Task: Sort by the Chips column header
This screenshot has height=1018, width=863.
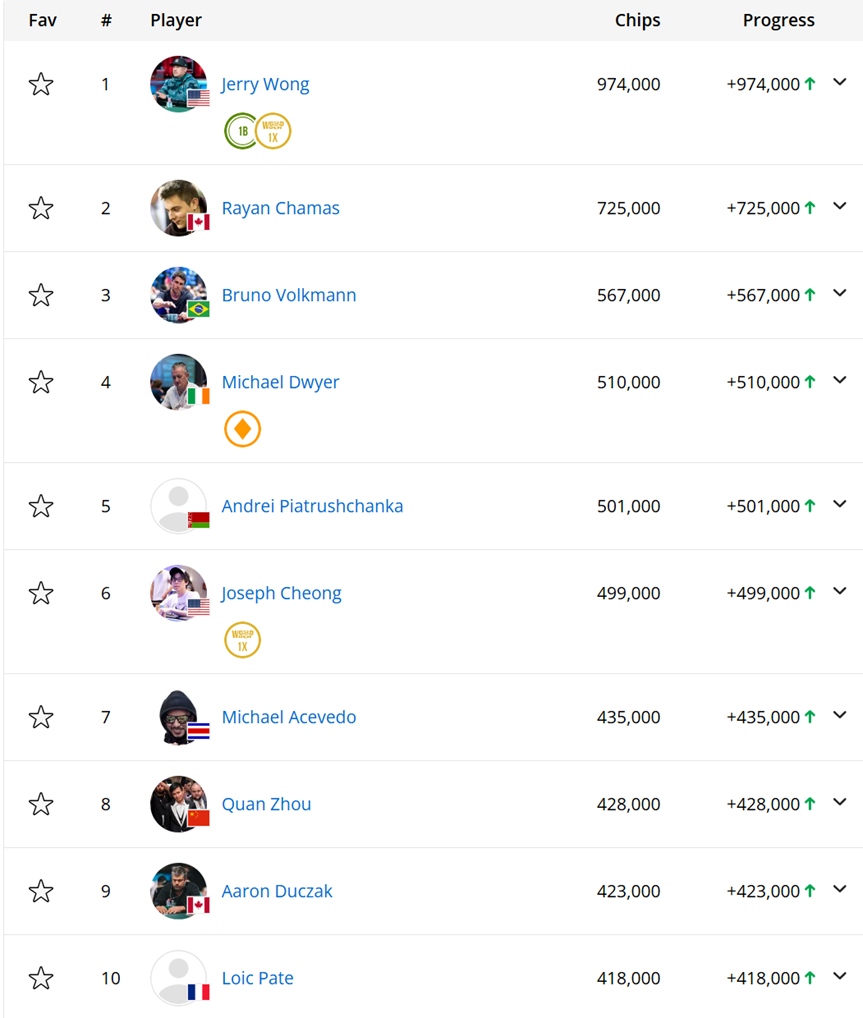Action: pyautogui.click(x=637, y=20)
